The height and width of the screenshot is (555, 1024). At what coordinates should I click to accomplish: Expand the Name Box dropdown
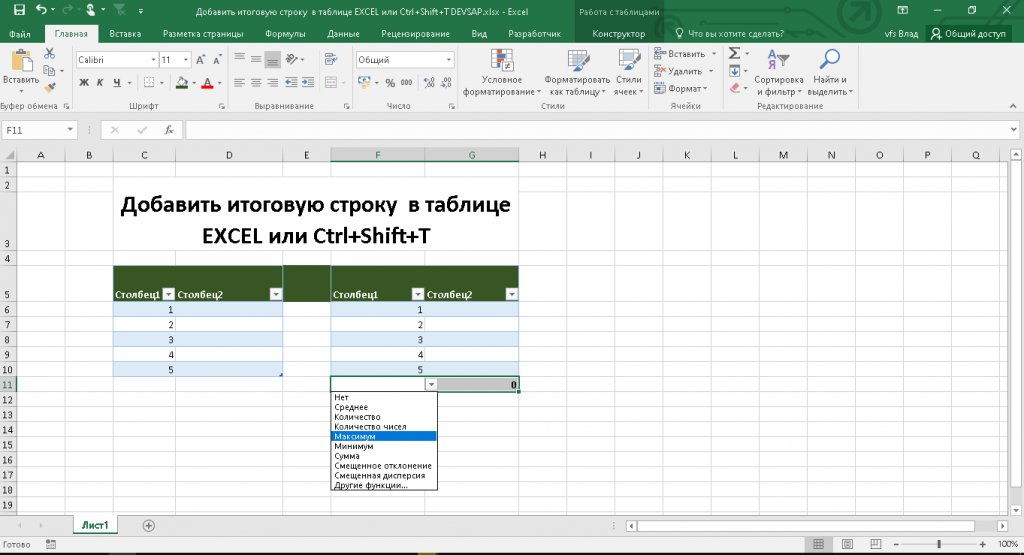click(70, 130)
